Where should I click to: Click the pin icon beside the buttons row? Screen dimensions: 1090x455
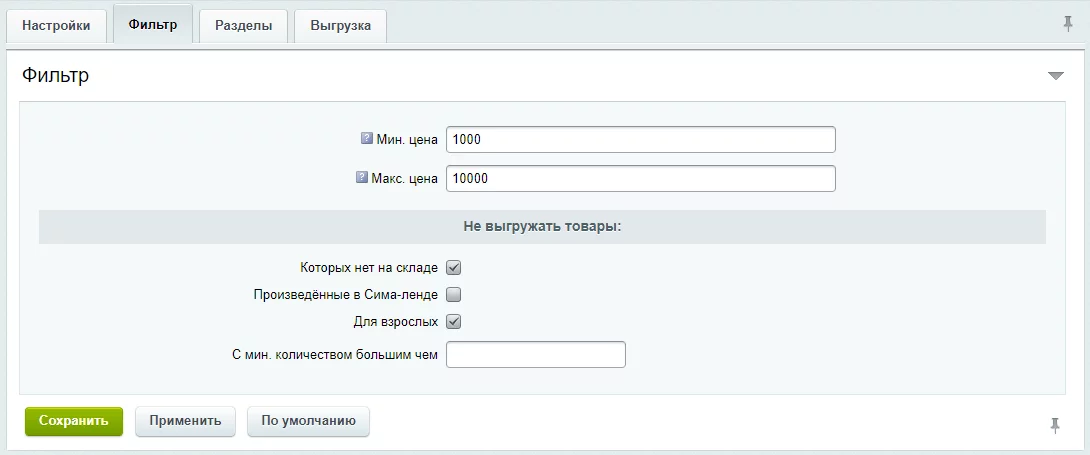(1054, 425)
